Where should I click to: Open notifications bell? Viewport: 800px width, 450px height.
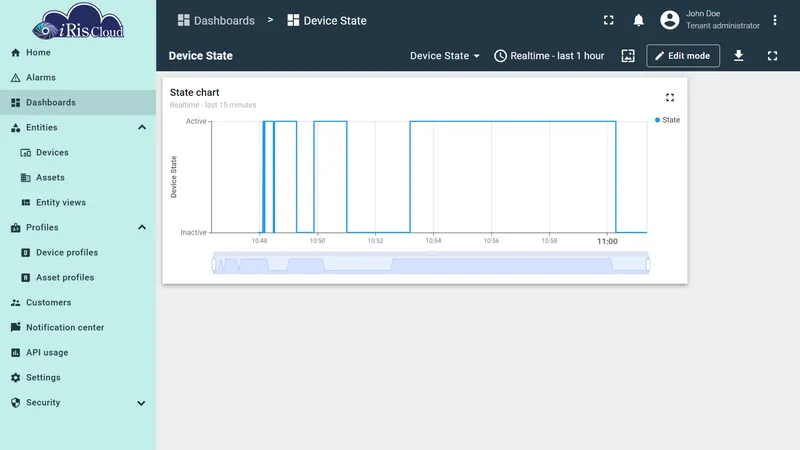tap(638, 20)
